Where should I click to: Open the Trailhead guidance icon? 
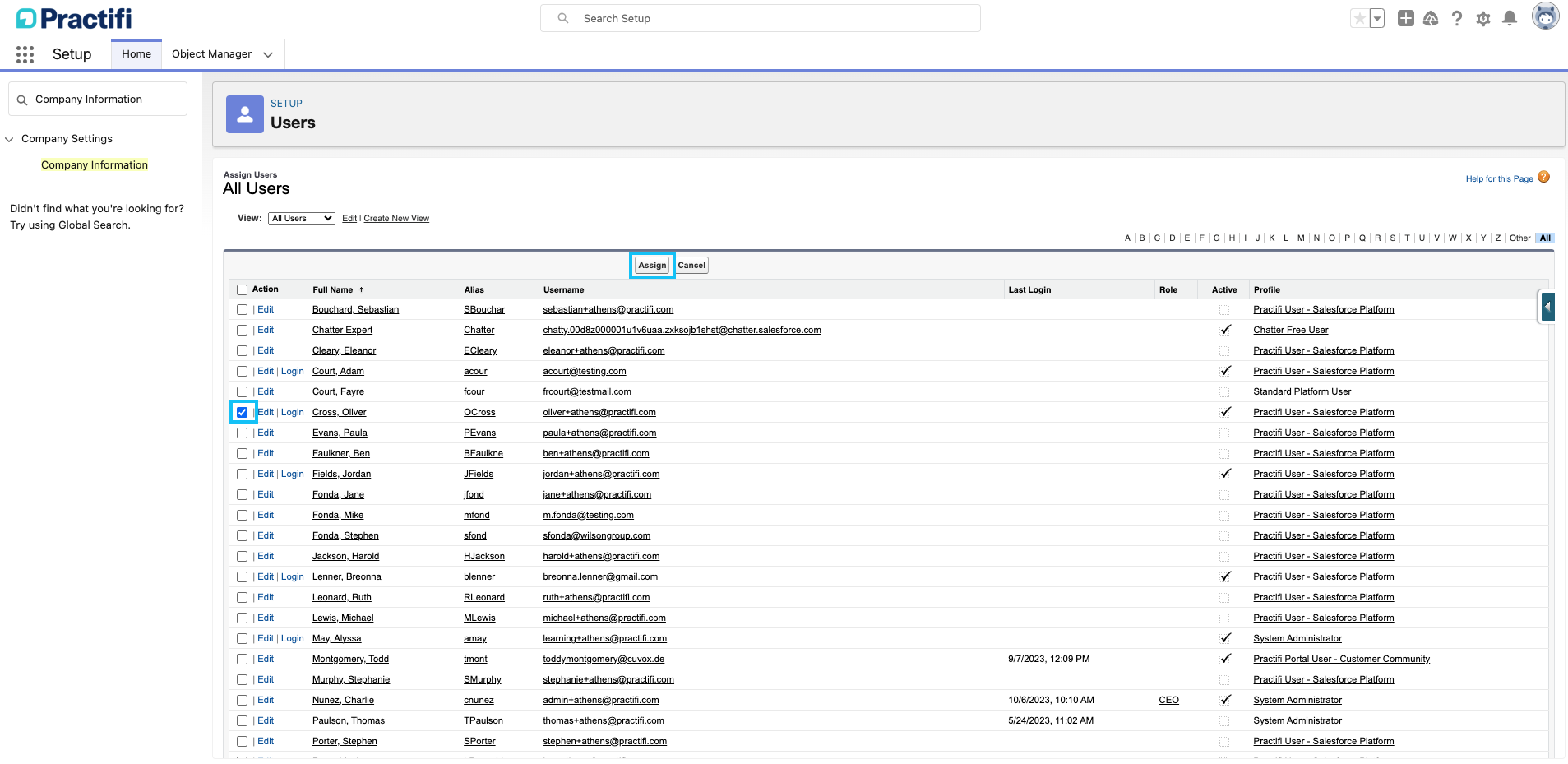tap(1431, 18)
